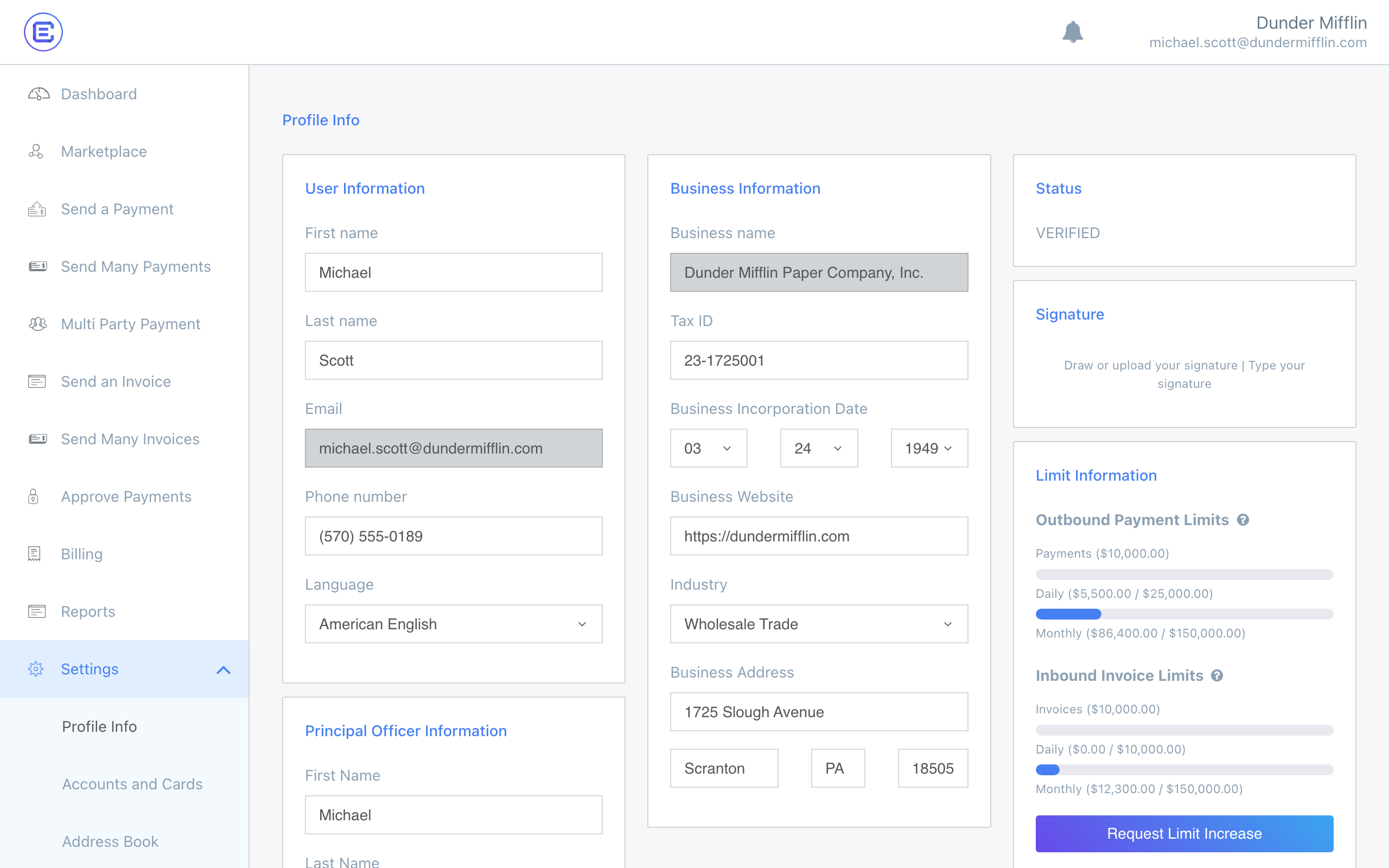Navigate to Multi Party Payment

tap(130, 324)
